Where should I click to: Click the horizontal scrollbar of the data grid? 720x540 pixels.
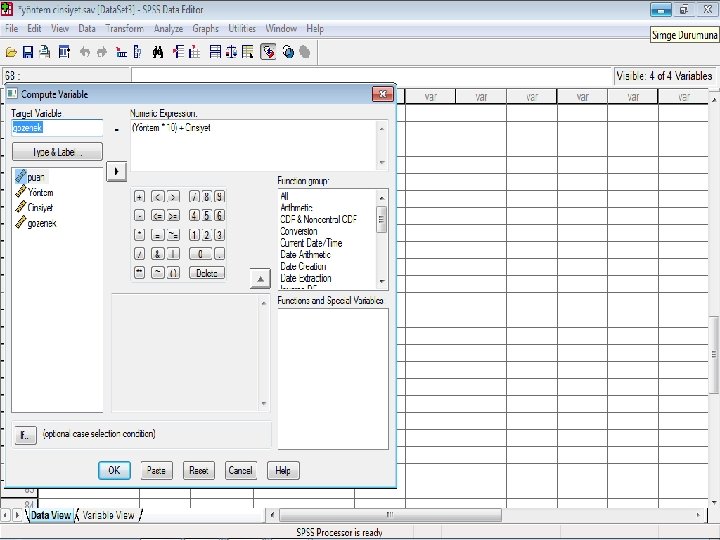[391, 515]
